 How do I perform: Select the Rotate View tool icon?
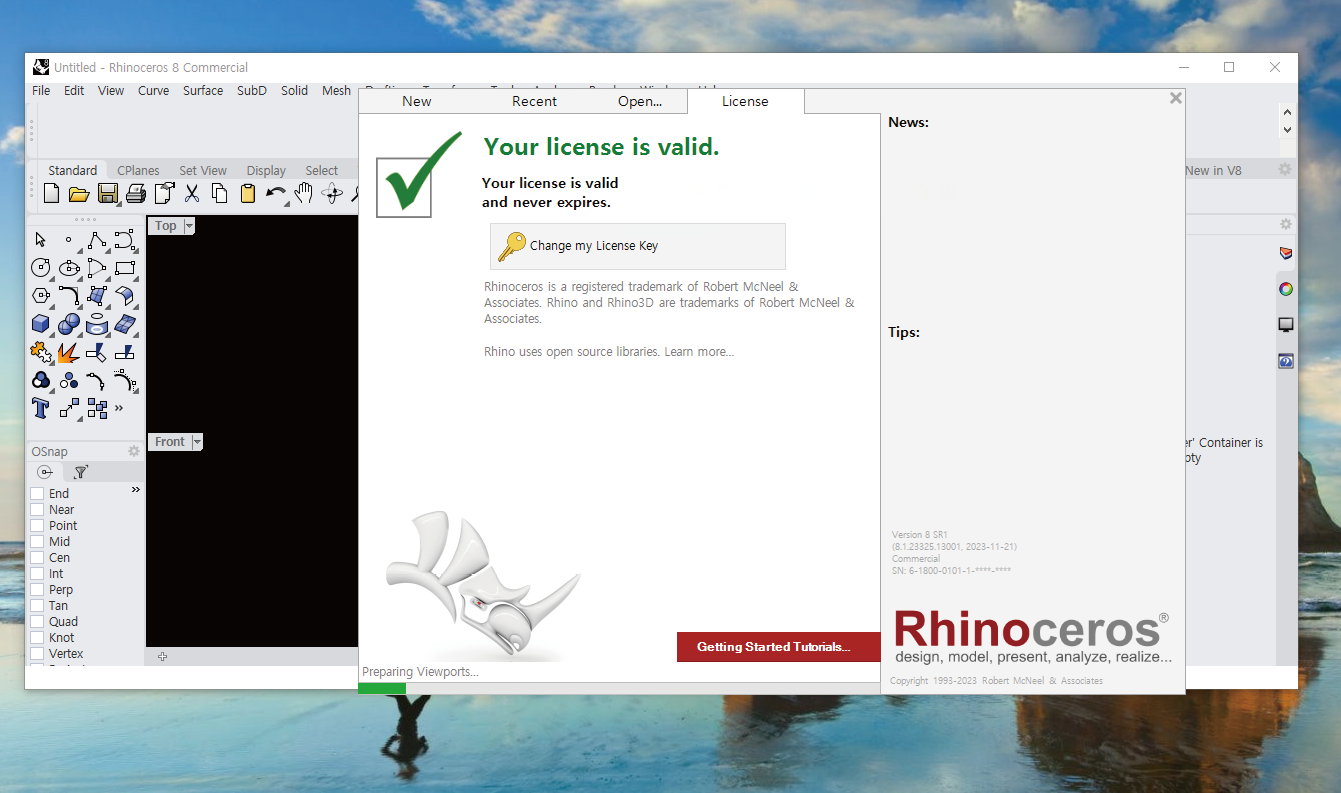click(333, 194)
